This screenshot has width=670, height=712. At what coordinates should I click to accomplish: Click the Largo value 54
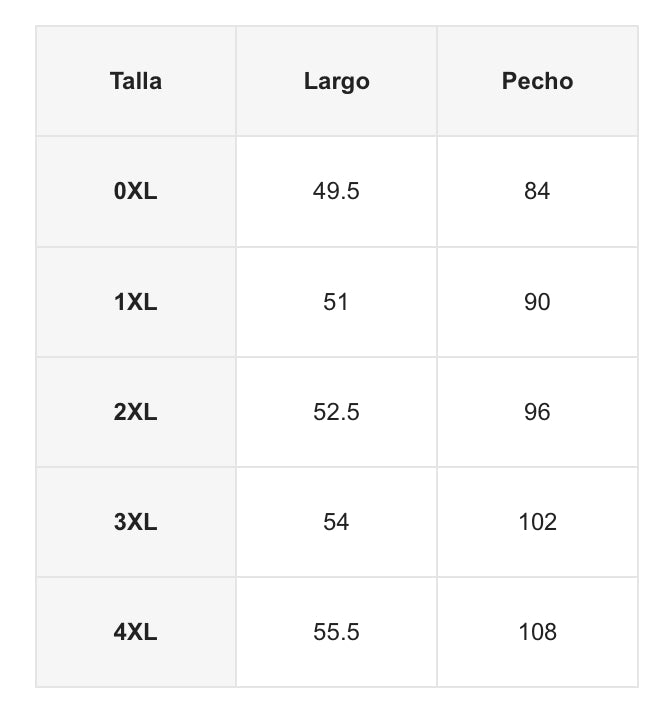click(336, 522)
